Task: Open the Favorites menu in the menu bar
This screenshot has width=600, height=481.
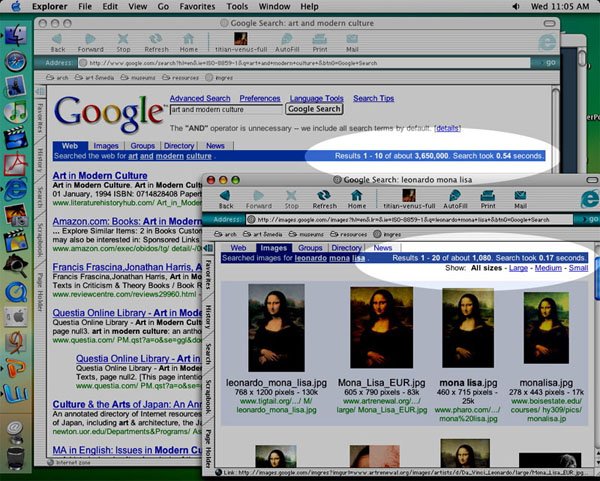Action: point(197,7)
